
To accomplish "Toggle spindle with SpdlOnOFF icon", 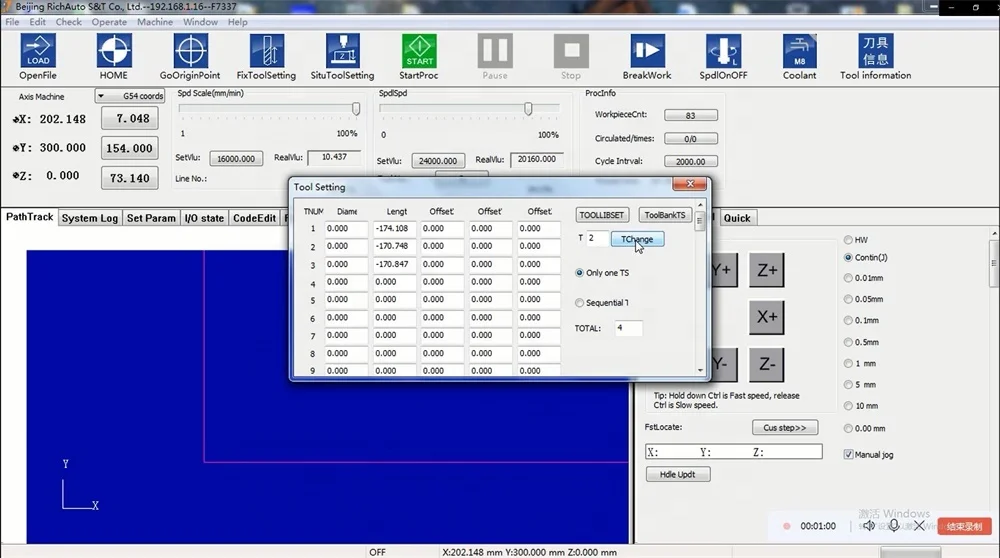I will click(723, 50).
